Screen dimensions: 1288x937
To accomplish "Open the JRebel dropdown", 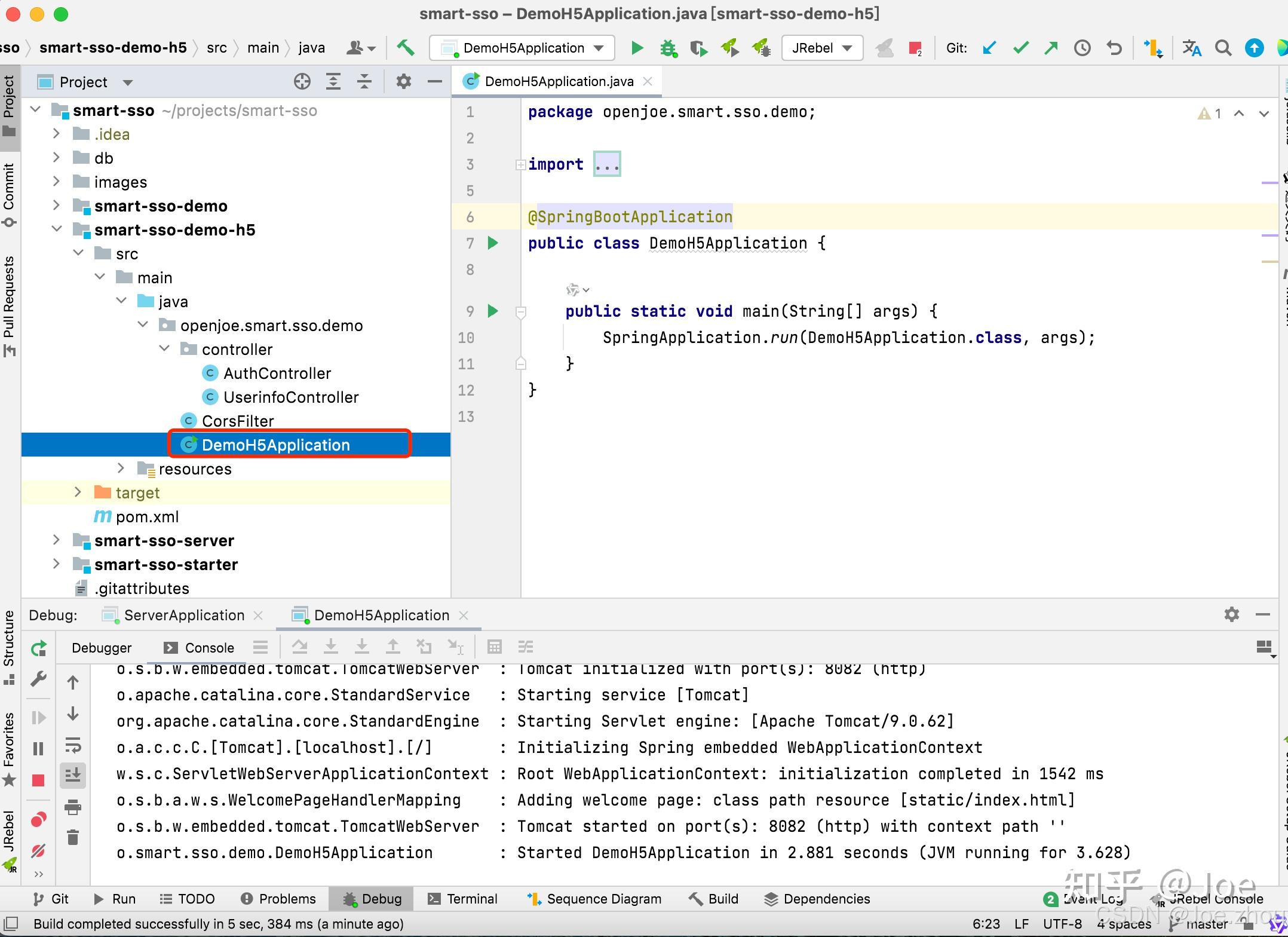I will 821,48.
